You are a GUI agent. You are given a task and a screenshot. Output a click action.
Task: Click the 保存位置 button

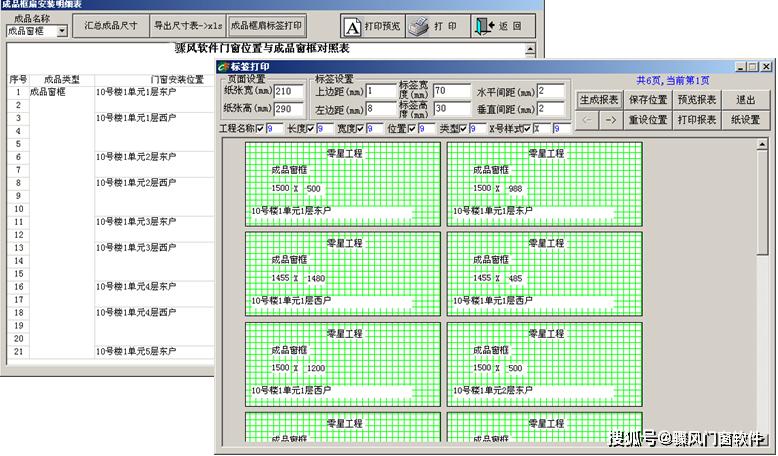648,100
